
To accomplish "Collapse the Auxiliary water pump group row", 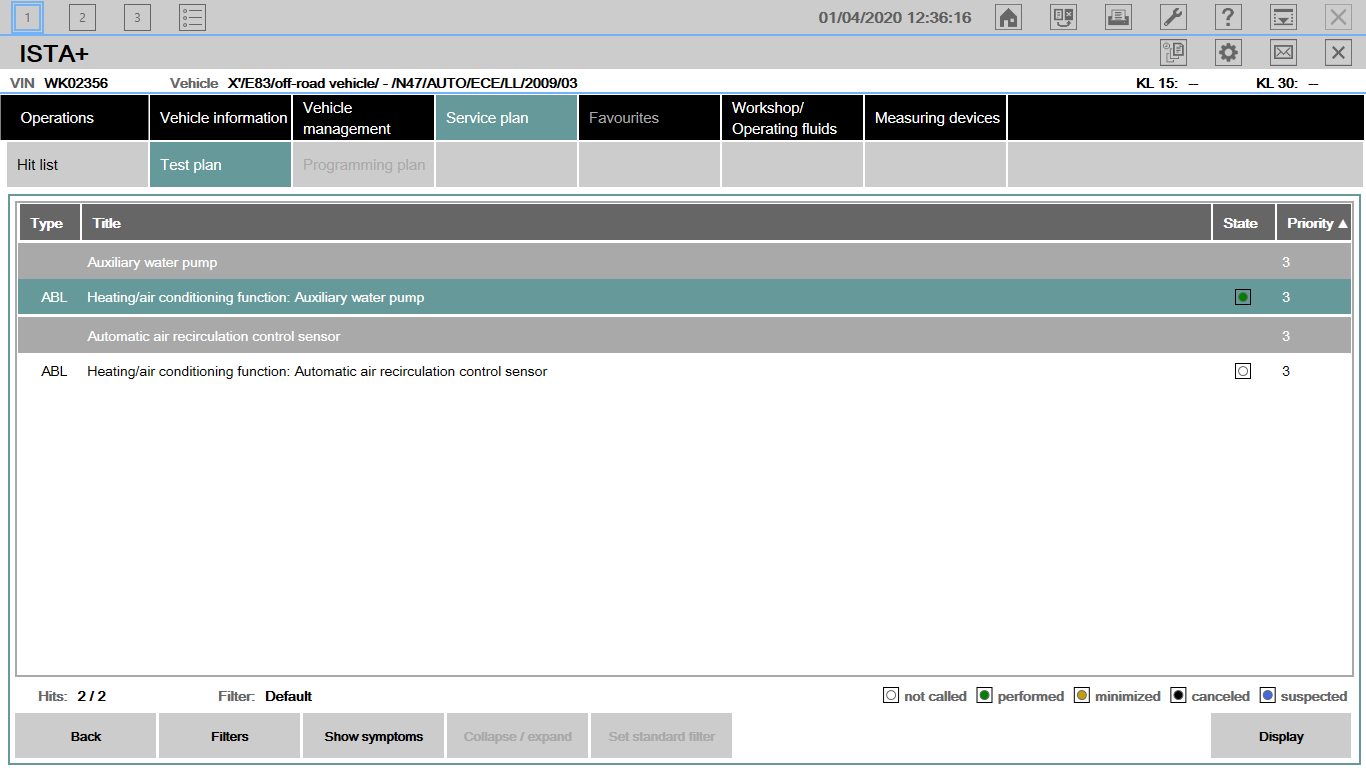I will click(152, 262).
